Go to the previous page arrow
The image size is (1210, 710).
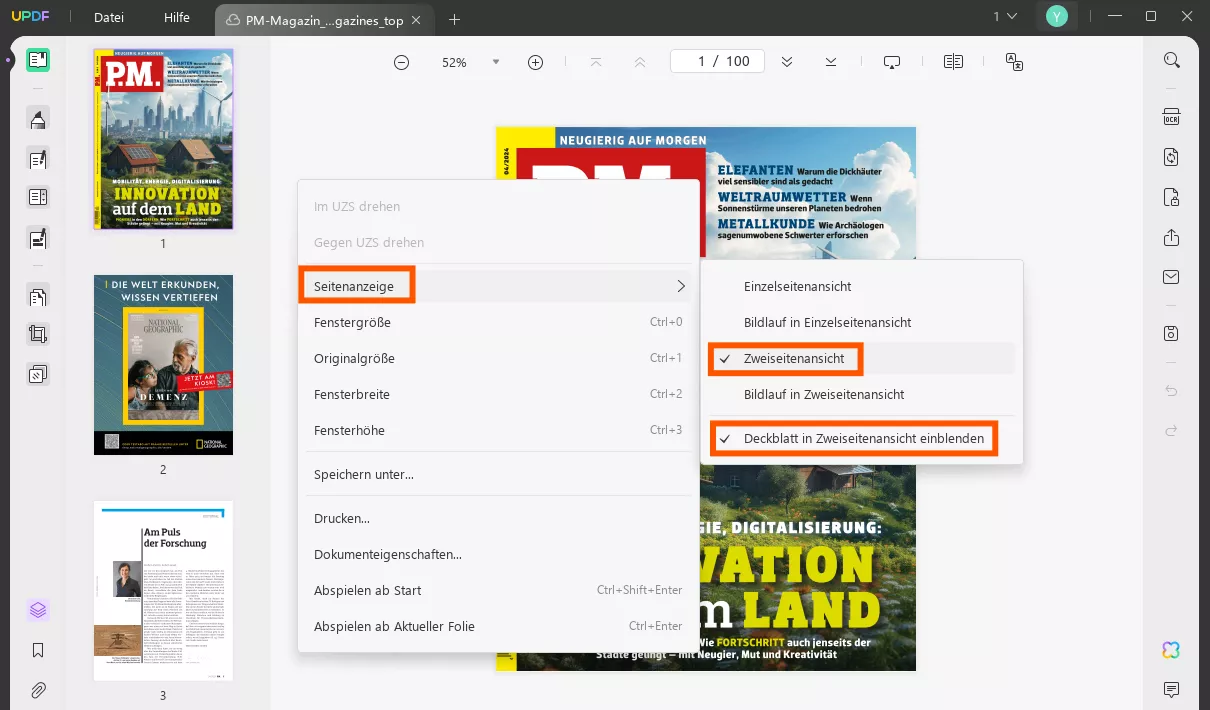click(x=640, y=62)
